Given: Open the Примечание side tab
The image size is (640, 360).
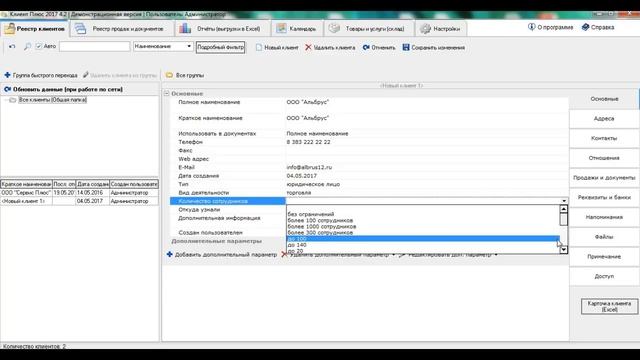Looking at the screenshot, I should (604, 256).
